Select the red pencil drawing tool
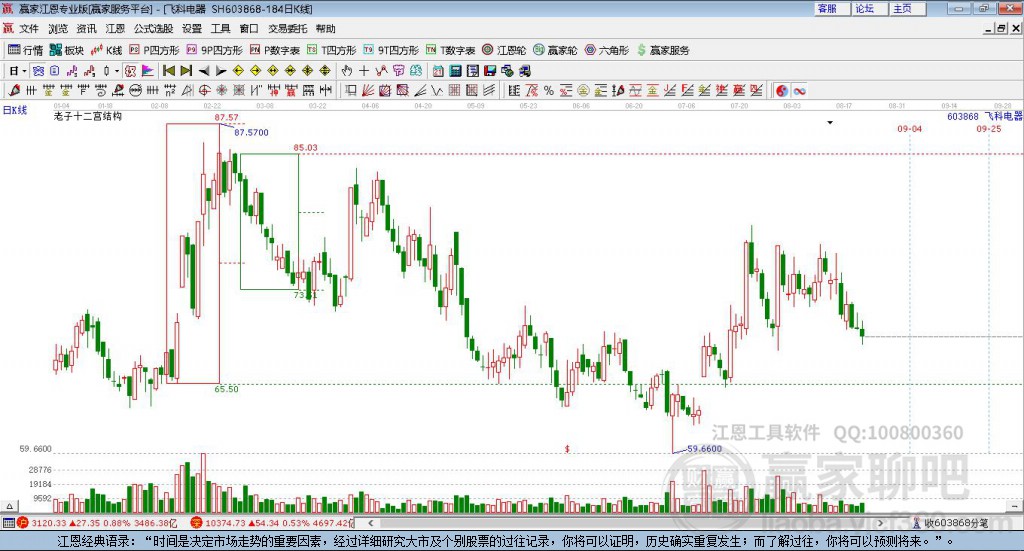The width and height of the screenshot is (1024, 551). pyautogui.click(x=14, y=91)
